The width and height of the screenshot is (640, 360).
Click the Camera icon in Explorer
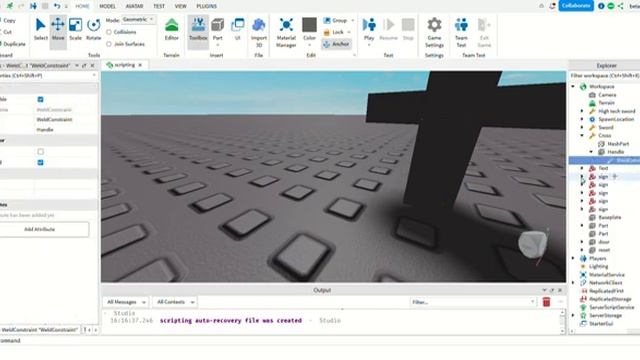coord(592,95)
